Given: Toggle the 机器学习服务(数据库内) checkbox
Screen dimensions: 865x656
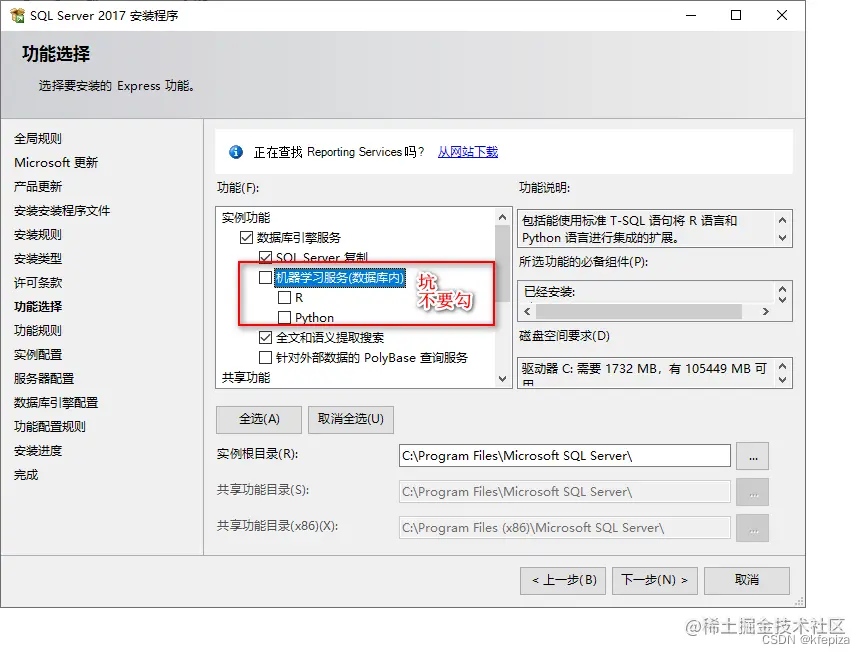Looking at the screenshot, I should point(265,278).
